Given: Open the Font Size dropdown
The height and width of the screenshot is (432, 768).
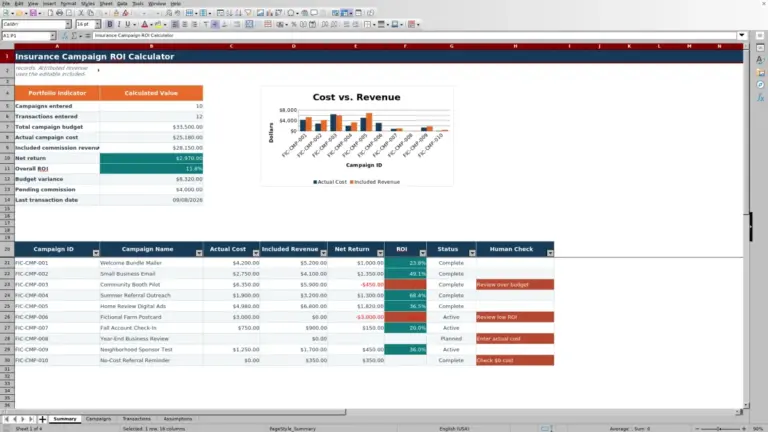Looking at the screenshot, I should [97, 24].
